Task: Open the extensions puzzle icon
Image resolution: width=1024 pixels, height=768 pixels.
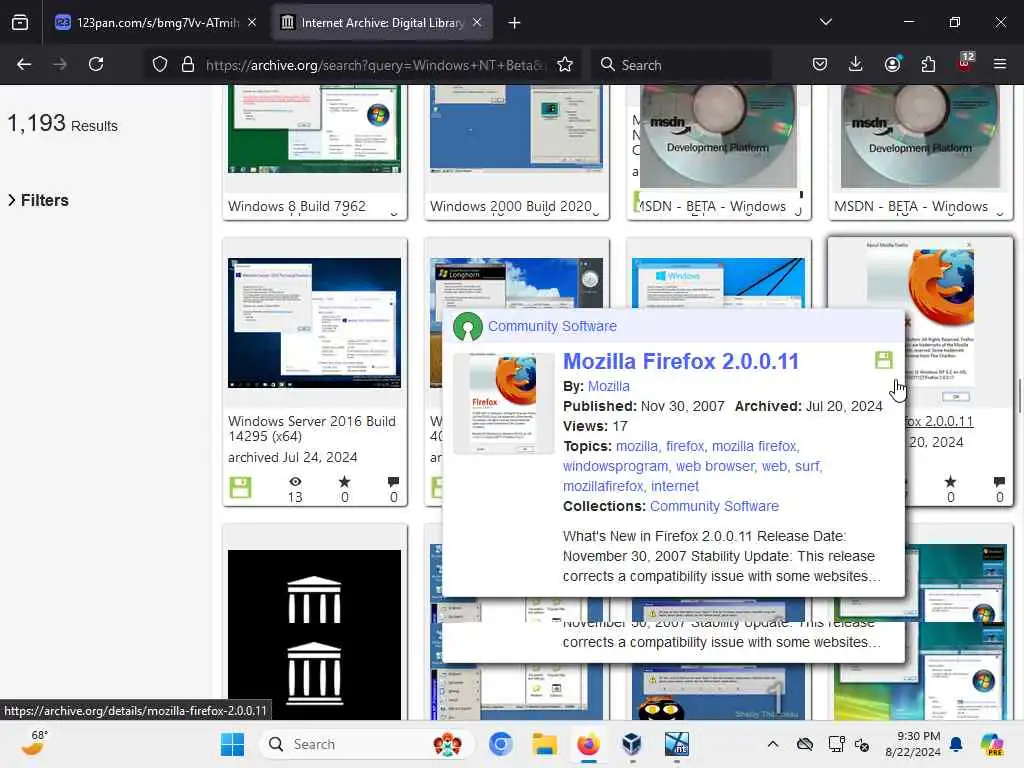Action: tap(928, 64)
